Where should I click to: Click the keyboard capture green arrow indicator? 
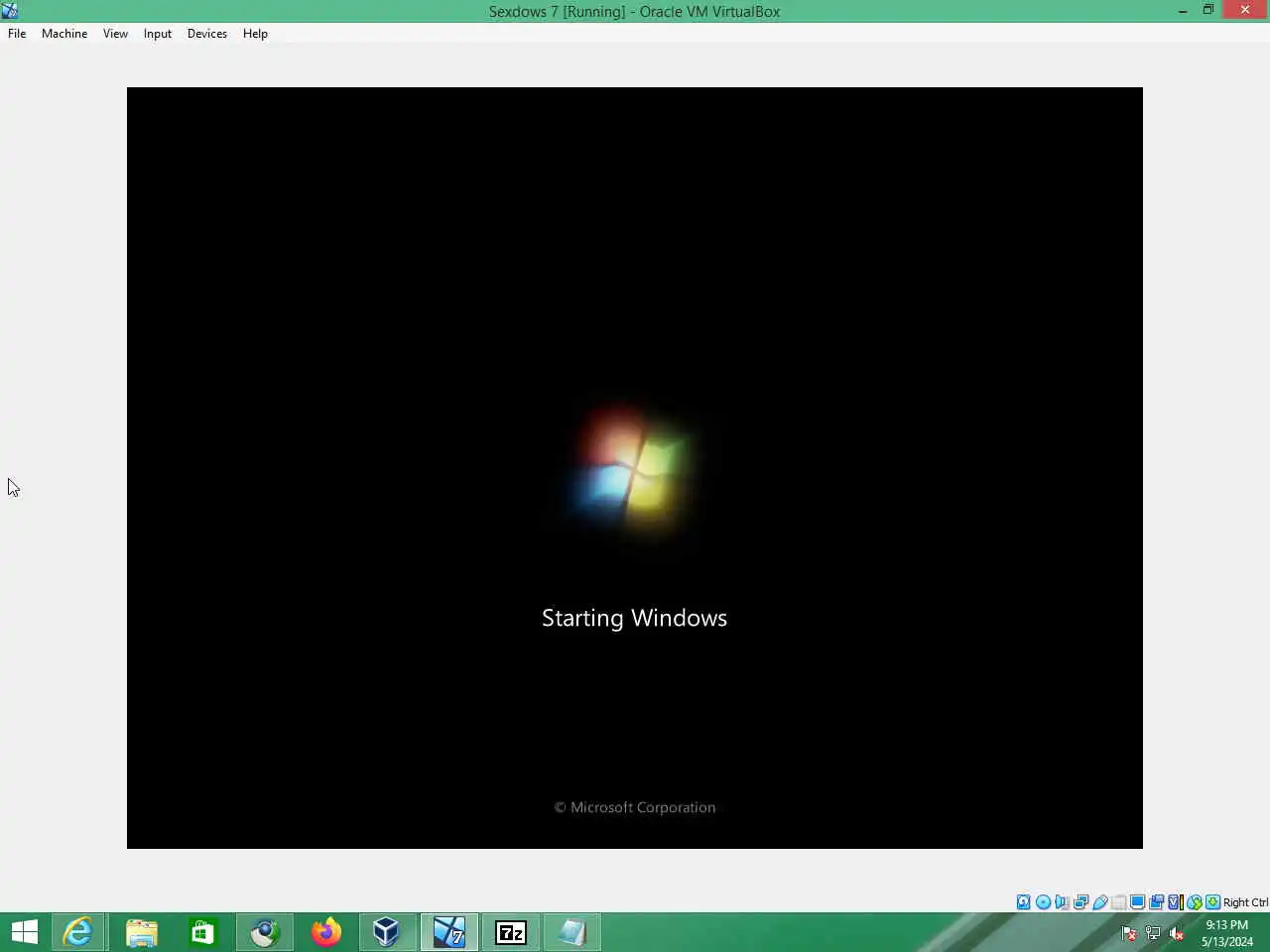(x=1212, y=902)
